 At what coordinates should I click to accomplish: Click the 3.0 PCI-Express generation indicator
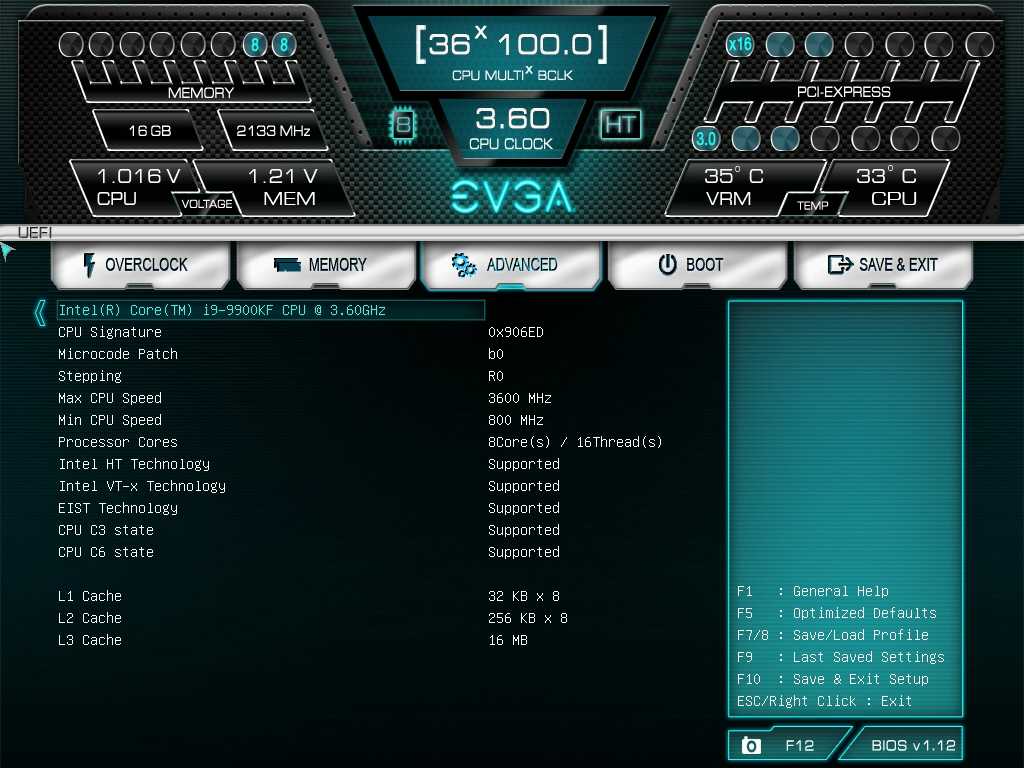point(706,138)
